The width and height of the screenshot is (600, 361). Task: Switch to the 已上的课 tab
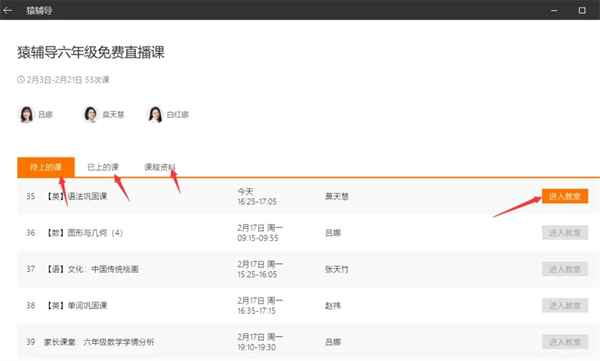pos(103,167)
